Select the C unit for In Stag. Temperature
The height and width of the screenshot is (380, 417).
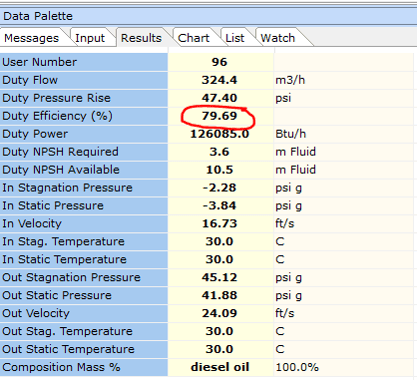tap(280, 242)
